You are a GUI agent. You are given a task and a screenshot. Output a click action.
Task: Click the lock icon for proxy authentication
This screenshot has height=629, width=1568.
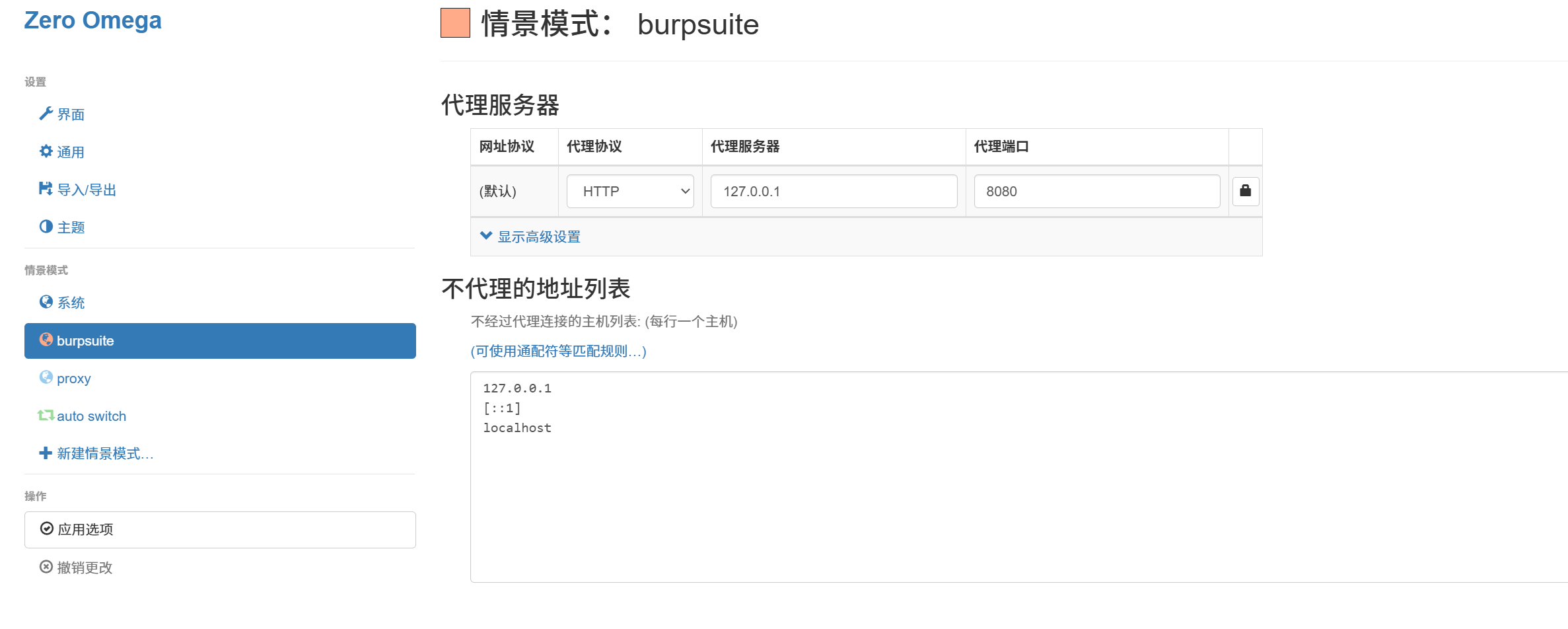[x=1245, y=191]
